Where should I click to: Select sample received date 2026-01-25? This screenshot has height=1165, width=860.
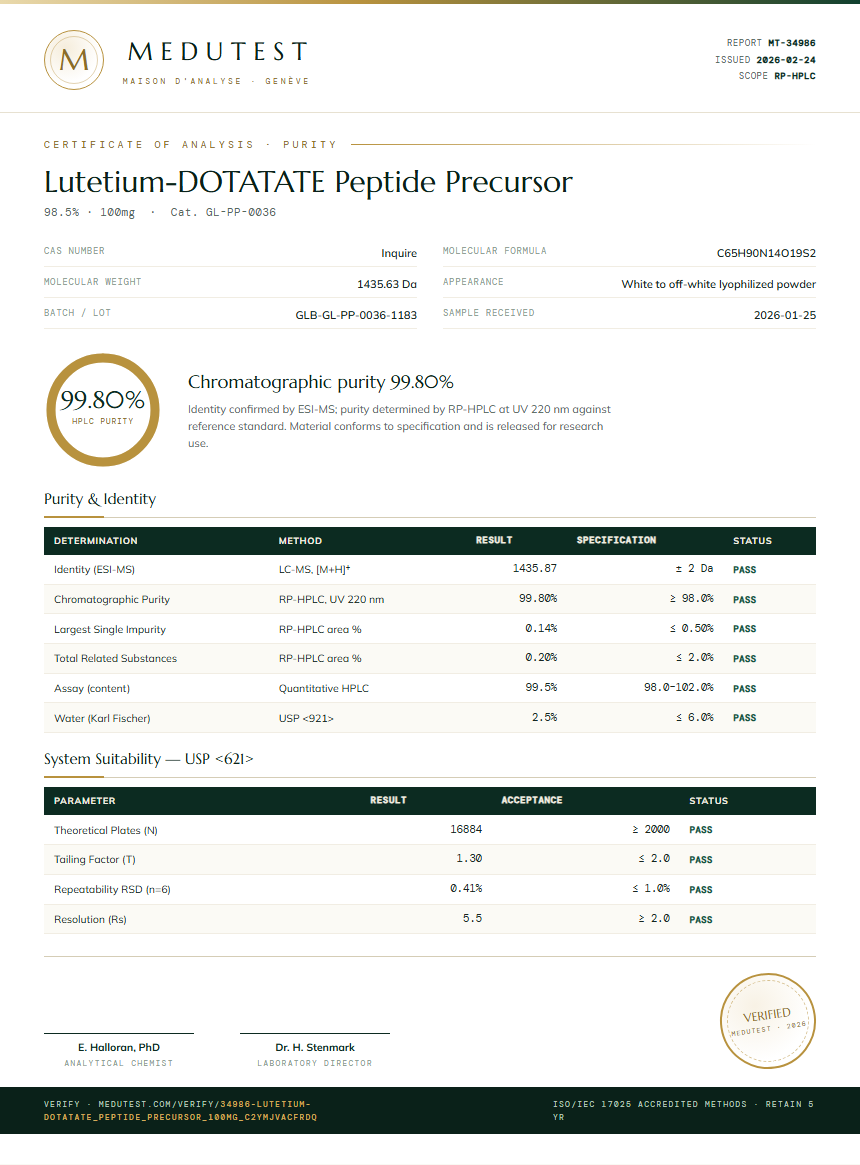click(x=785, y=315)
